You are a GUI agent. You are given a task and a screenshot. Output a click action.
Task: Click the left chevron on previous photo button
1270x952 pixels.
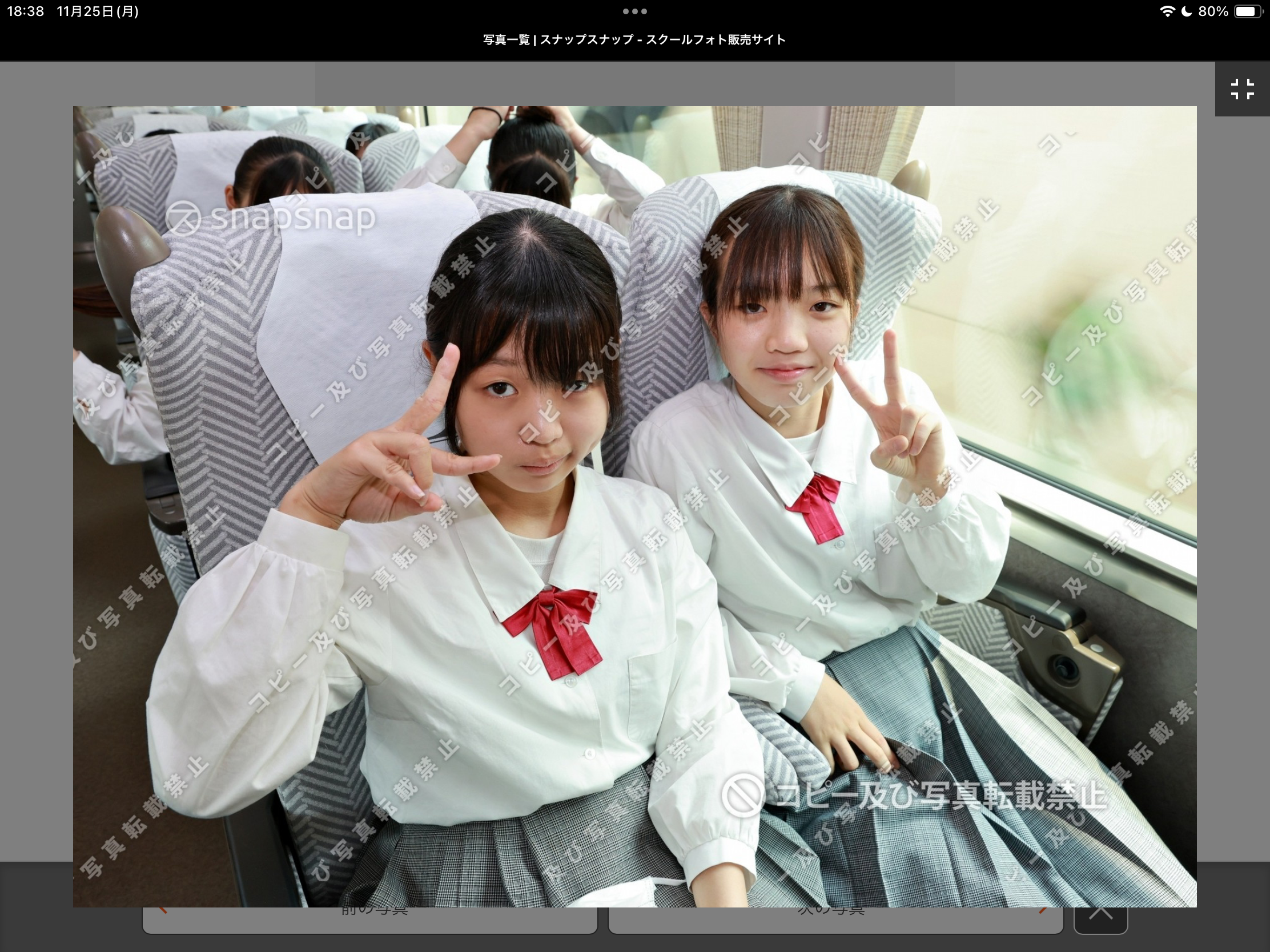point(163,913)
